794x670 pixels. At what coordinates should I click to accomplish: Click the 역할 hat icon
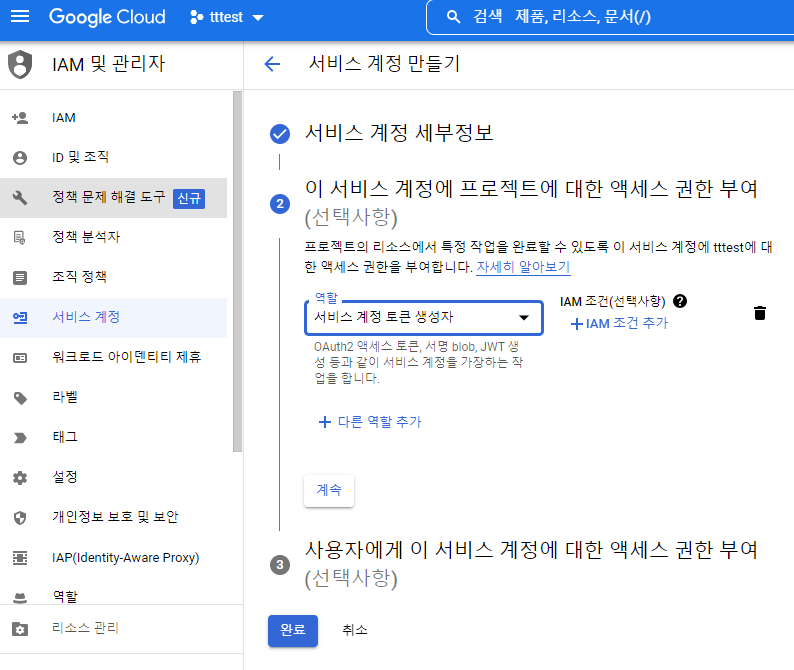(x=20, y=598)
